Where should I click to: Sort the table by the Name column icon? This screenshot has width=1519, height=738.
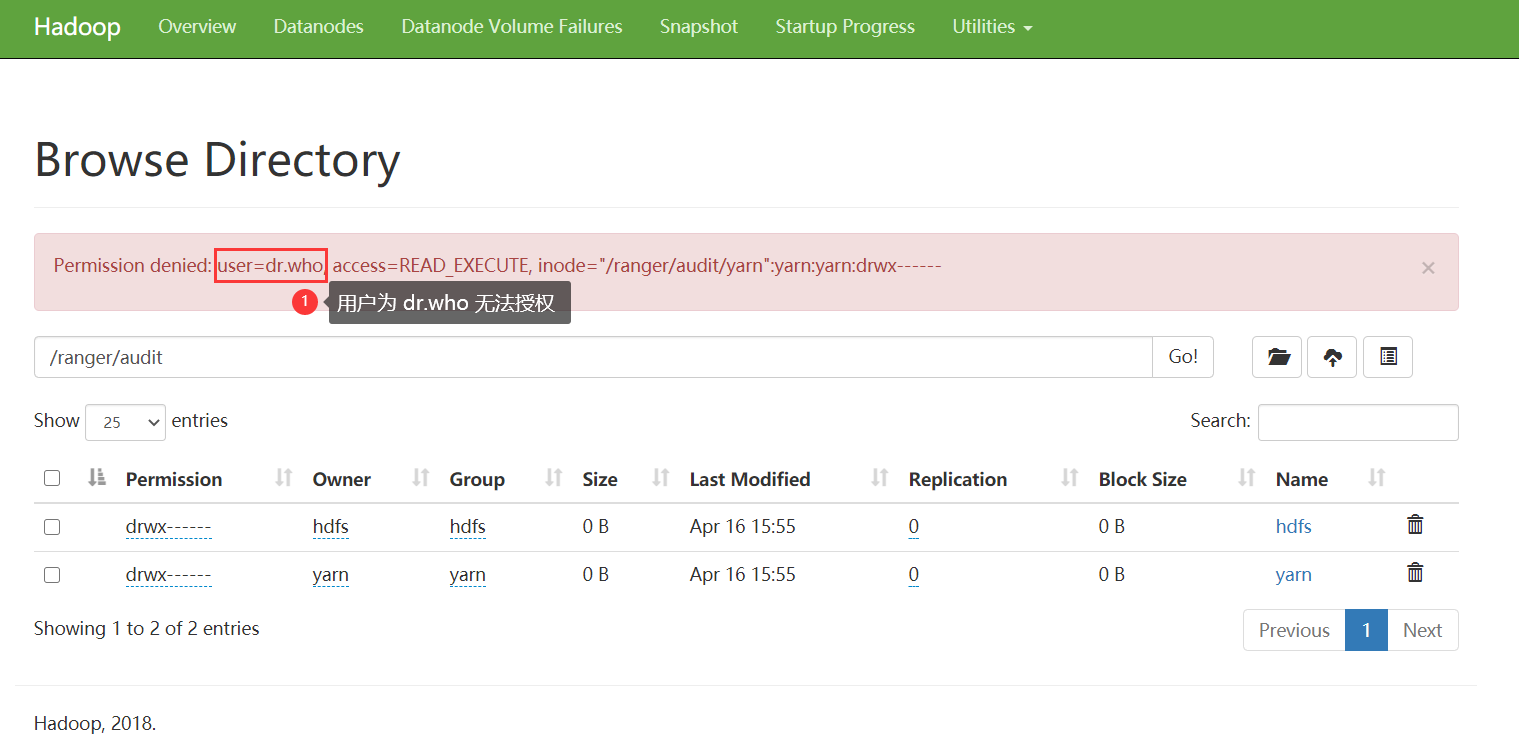coord(1375,478)
